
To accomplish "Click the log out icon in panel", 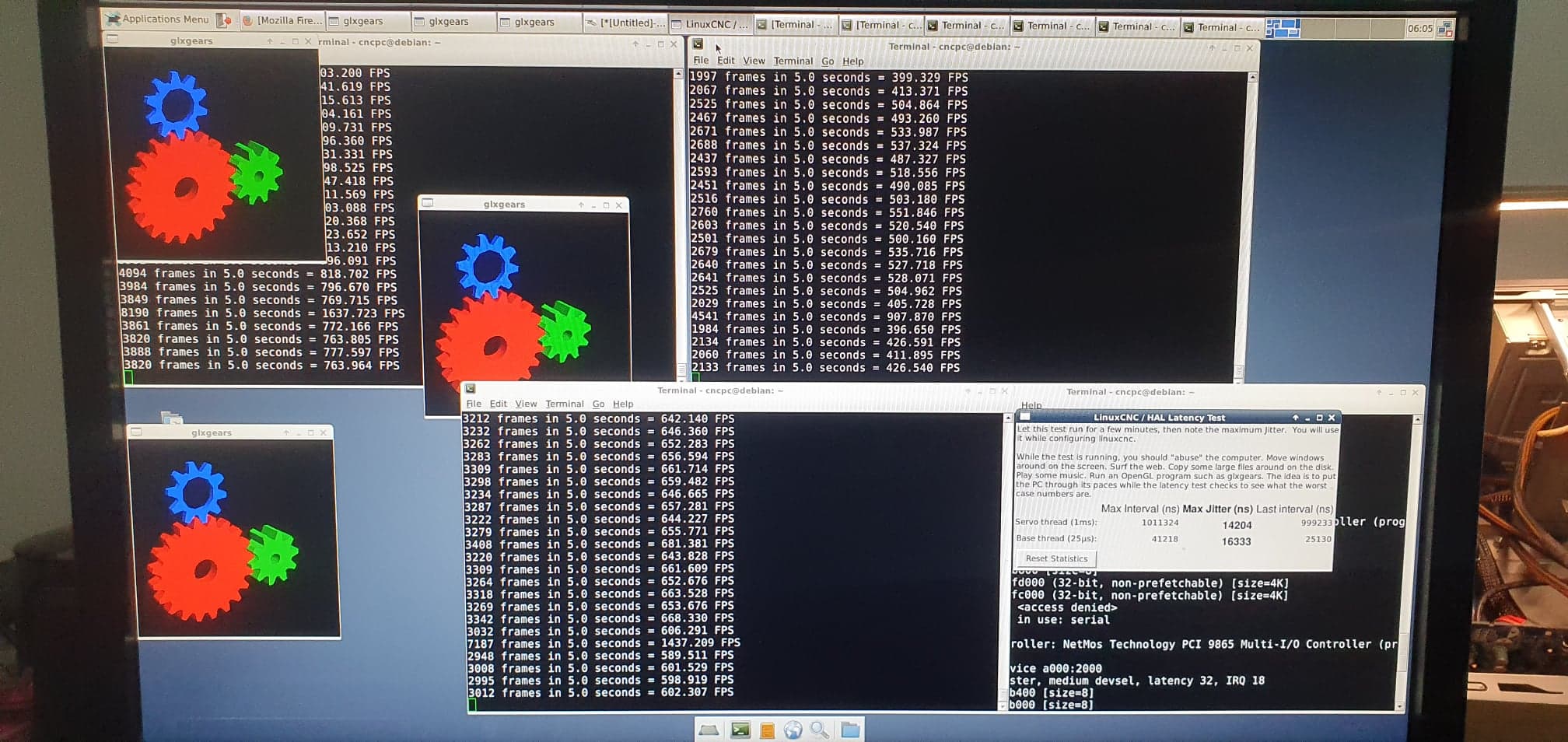I will coord(224,20).
